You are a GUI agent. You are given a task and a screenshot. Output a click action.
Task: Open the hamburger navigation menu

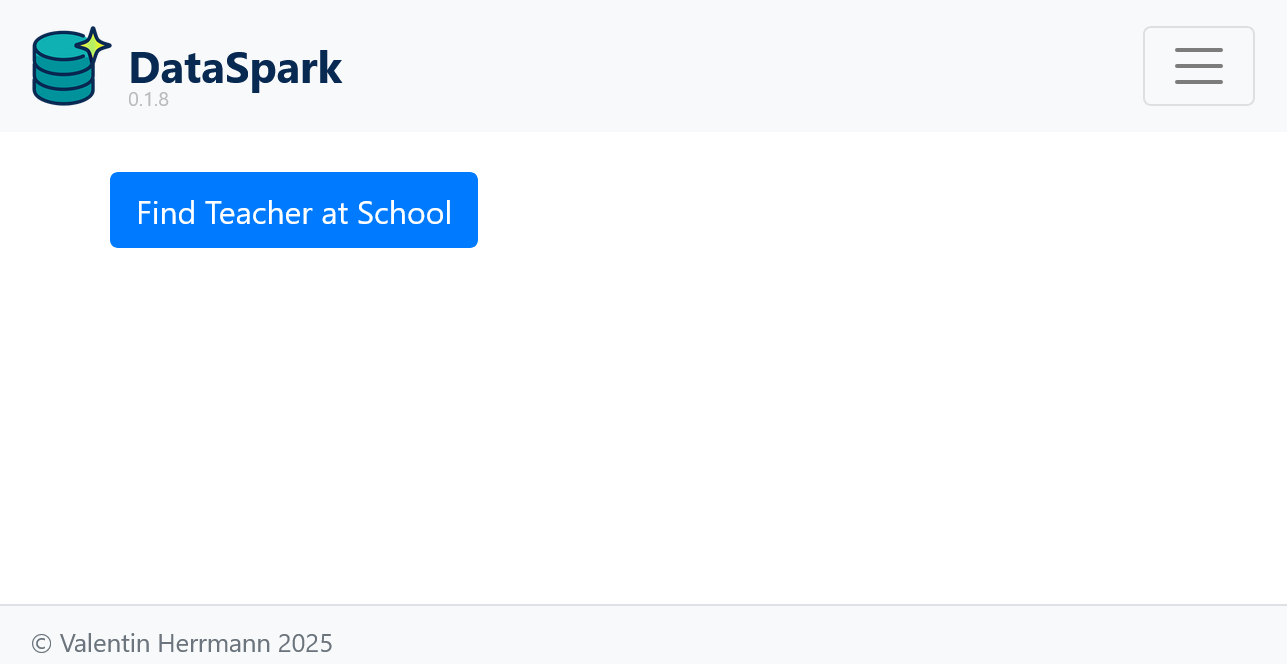[x=1199, y=66]
